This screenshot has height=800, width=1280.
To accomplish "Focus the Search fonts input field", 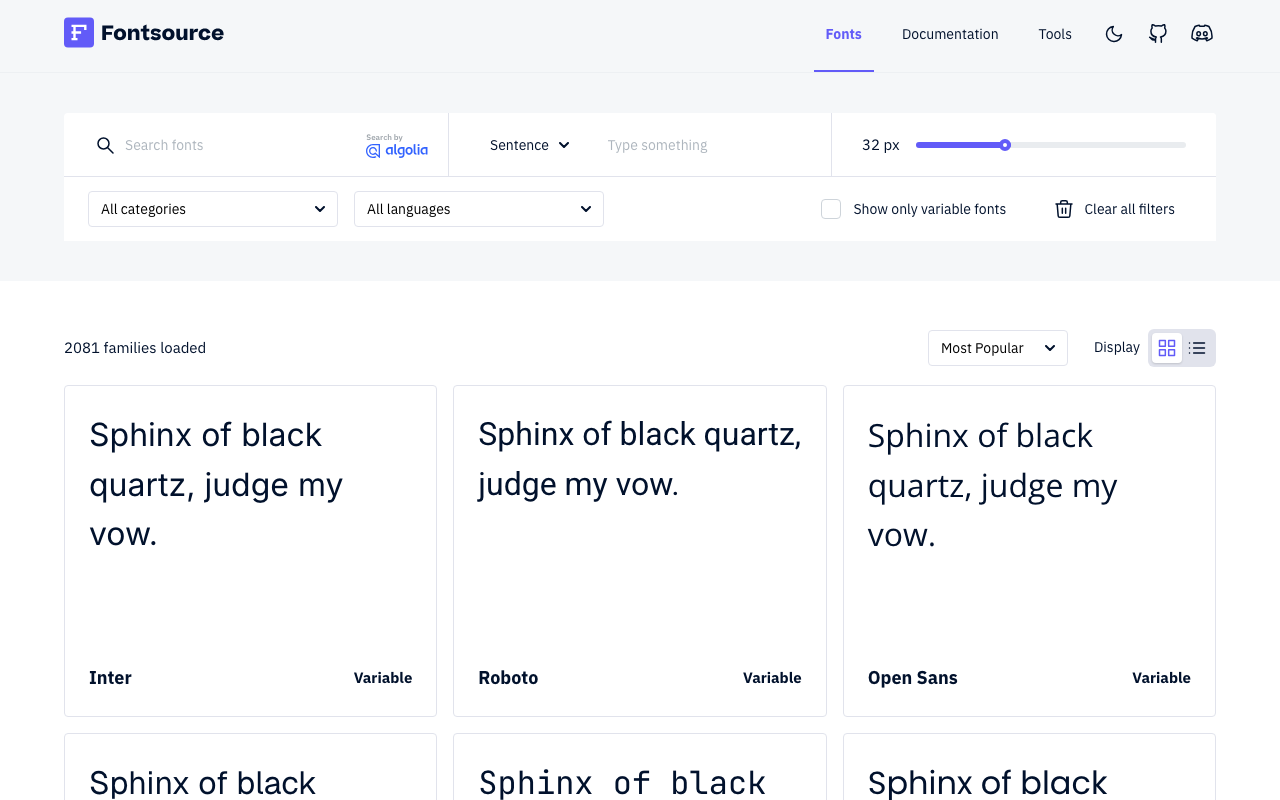I will tap(235, 145).
